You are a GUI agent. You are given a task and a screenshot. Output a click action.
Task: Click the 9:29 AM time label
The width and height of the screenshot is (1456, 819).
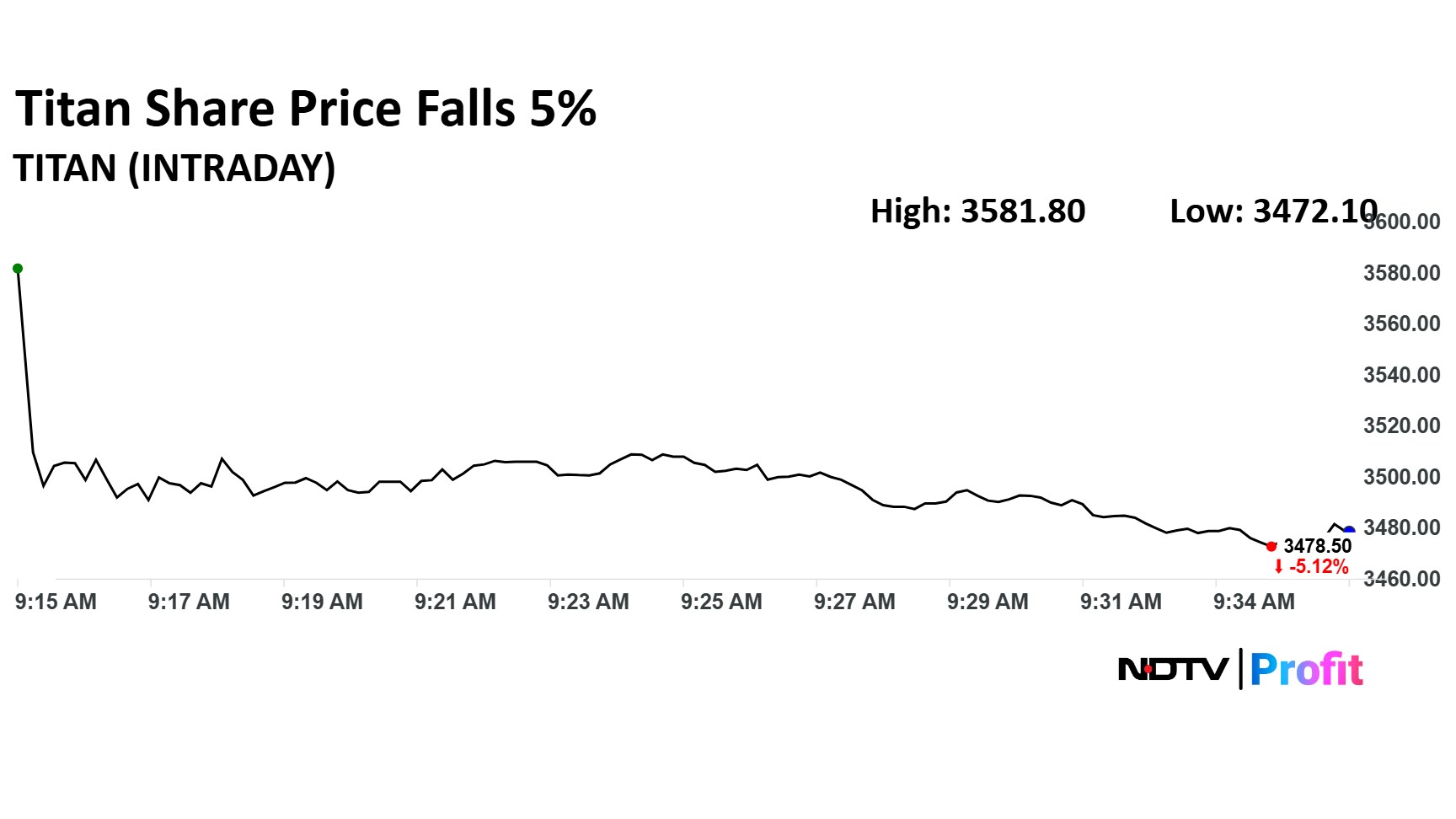[x=988, y=602]
